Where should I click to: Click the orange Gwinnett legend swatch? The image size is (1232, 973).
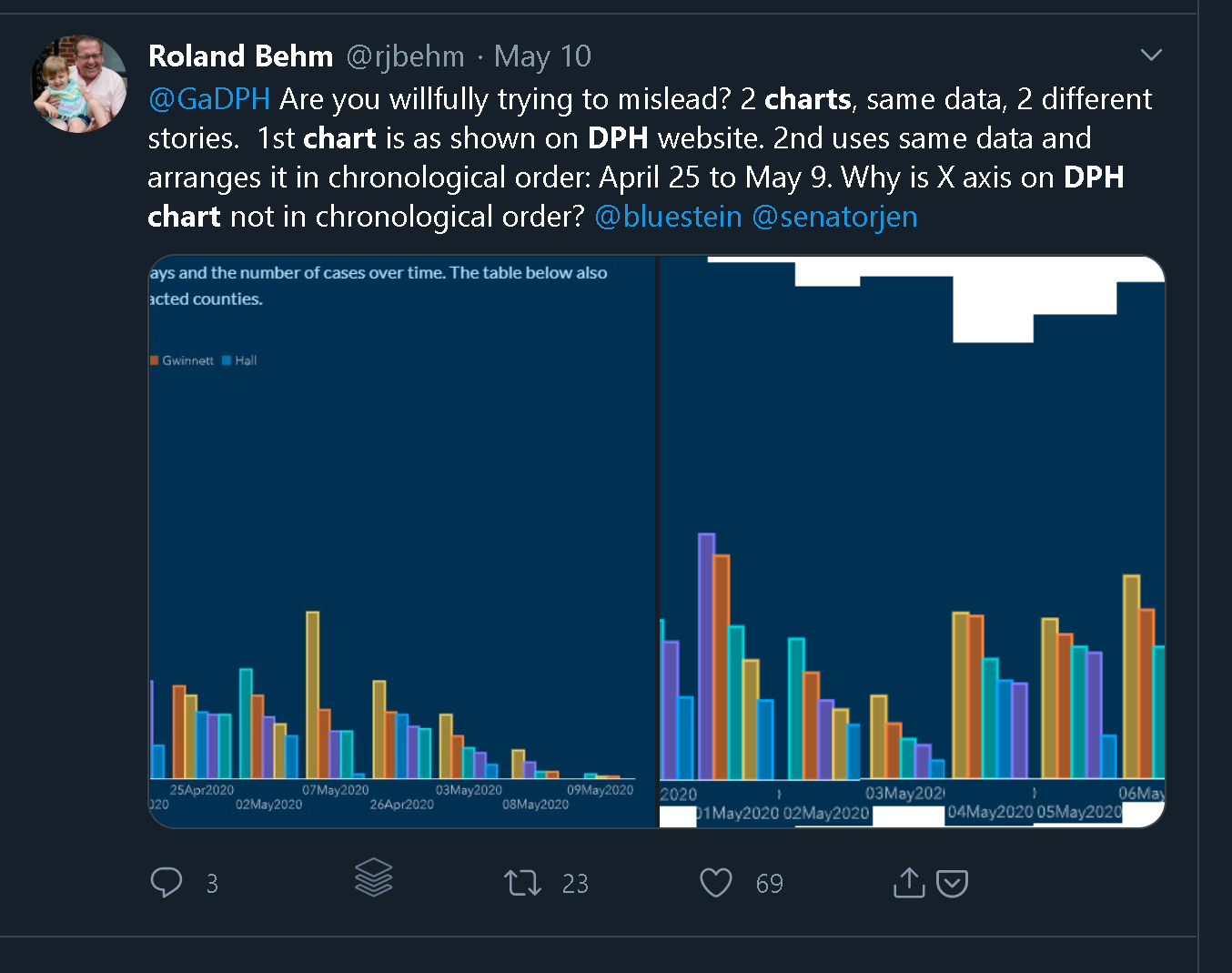tap(155, 360)
